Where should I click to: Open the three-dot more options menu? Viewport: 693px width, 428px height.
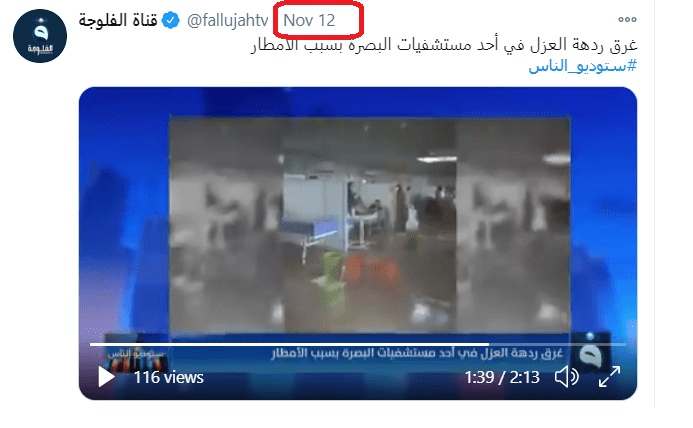[x=627, y=19]
